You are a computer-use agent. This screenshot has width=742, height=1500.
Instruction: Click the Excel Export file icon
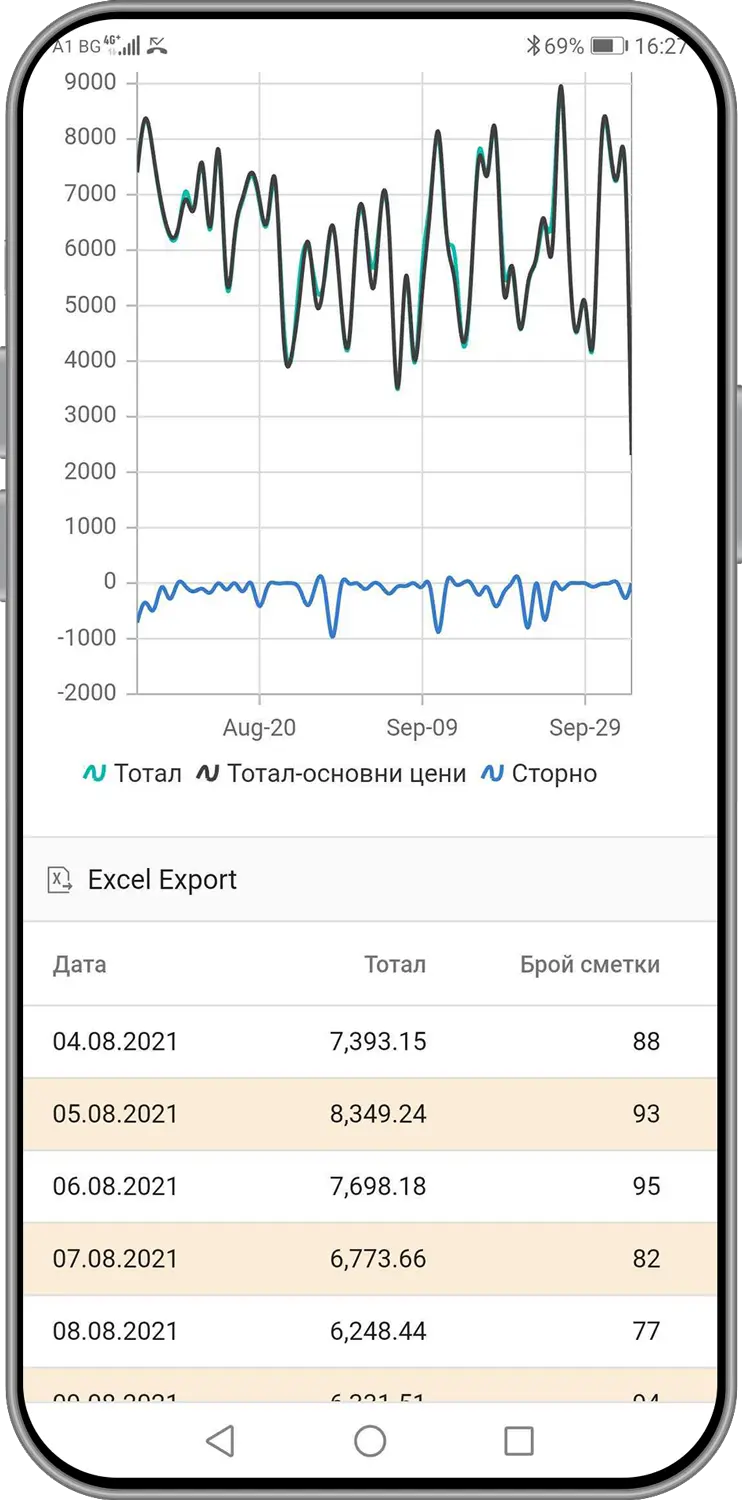[x=60, y=880]
